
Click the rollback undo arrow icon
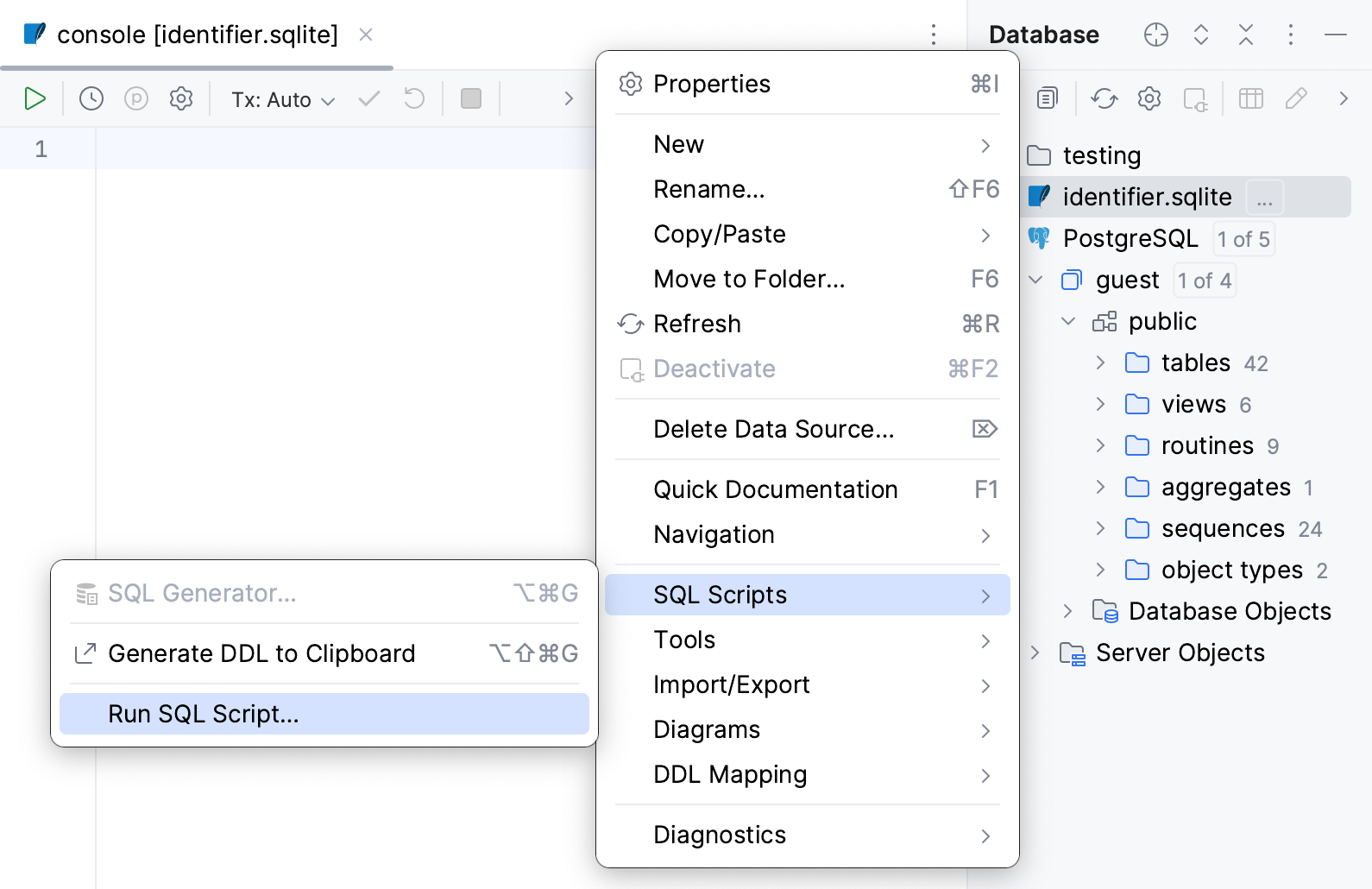pyautogui.click(x=414, y=99)
